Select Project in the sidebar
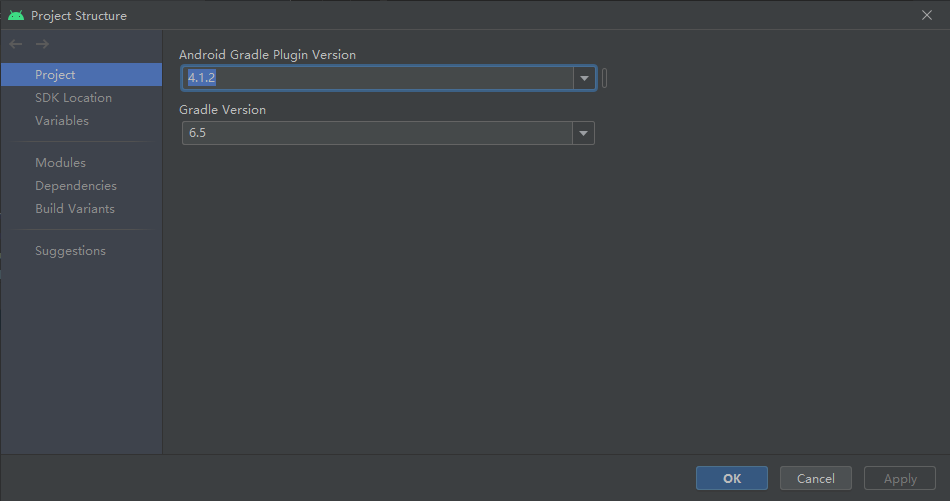Screen dimensions: 950x501 pyautogui.click(x=55, y=75)
